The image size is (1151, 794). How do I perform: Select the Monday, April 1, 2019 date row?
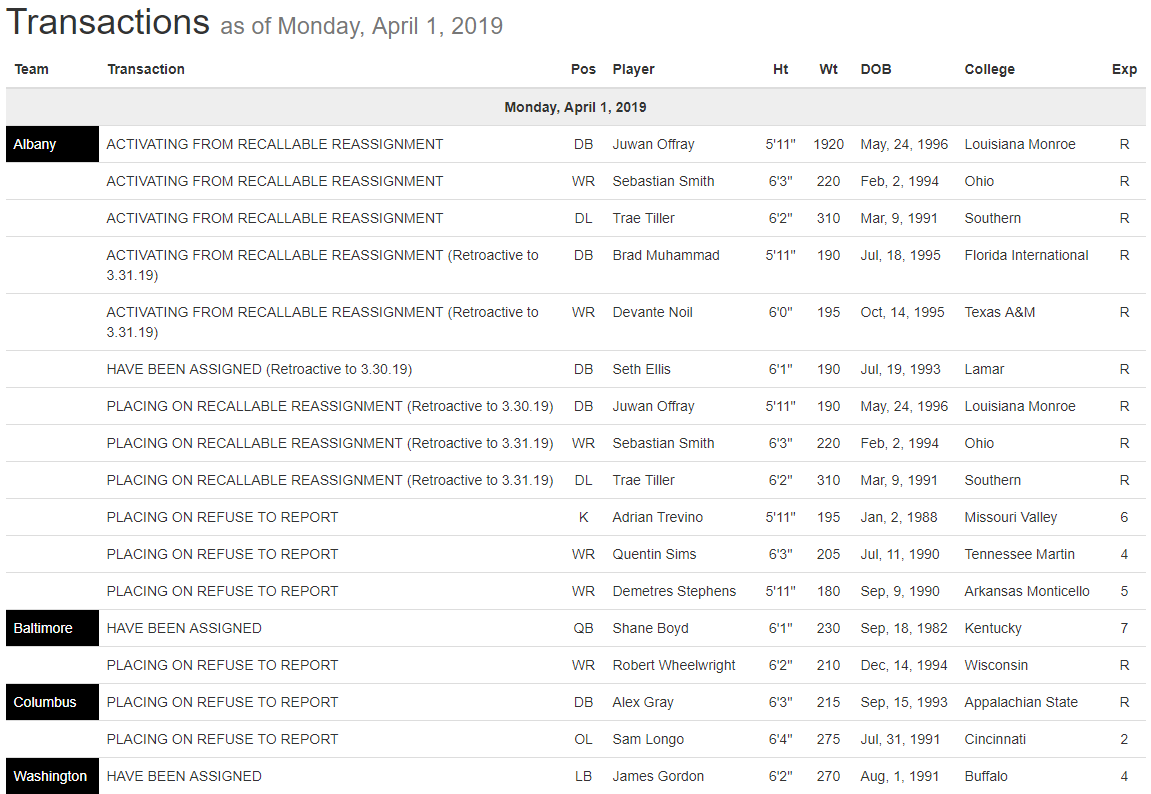click(575, 107)
